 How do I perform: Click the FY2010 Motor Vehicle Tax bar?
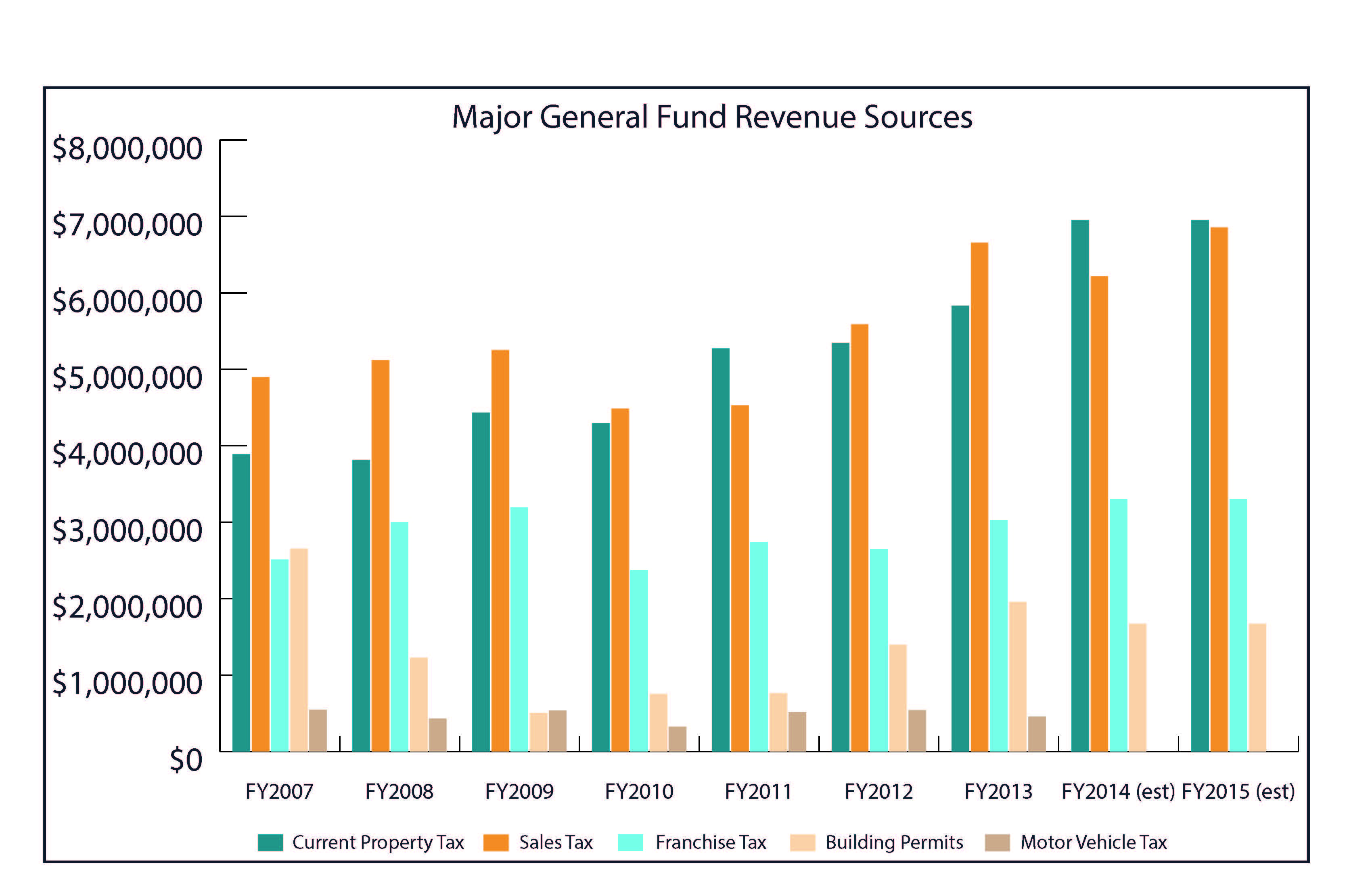click(678, 739)
